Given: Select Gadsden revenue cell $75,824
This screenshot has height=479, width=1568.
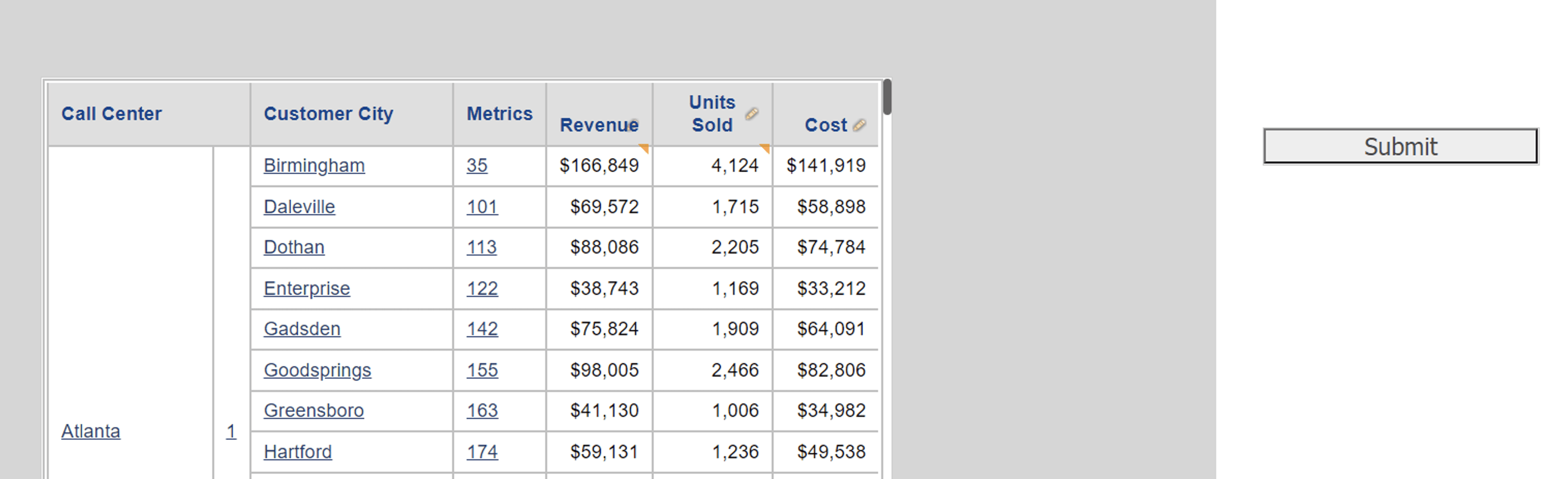Looking at the screenshot, I should pyautogui.click(x=599, y=328).
